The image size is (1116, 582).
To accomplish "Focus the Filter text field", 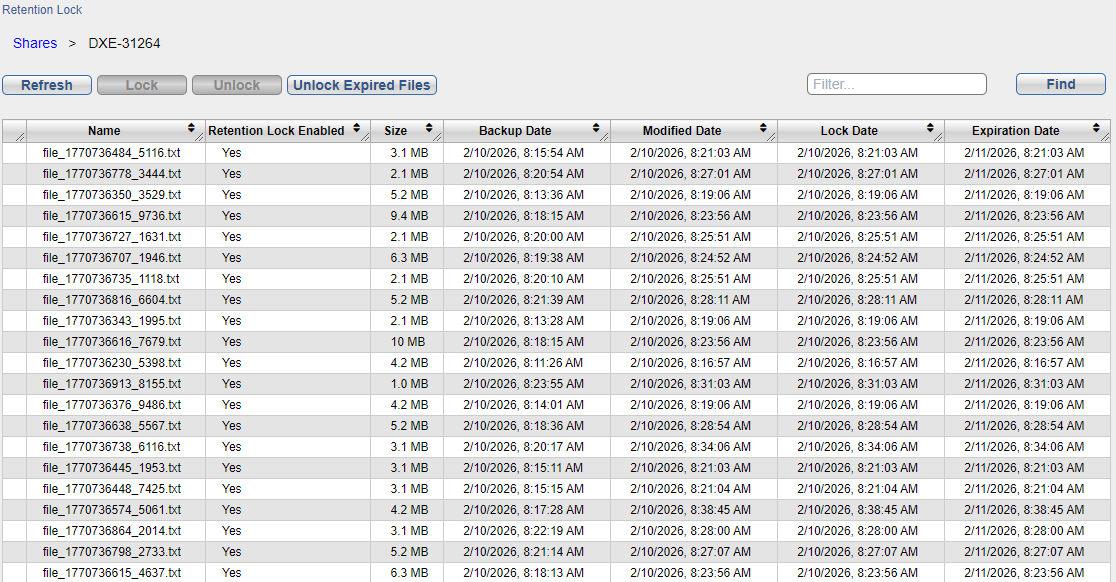I will click(896, 85).
